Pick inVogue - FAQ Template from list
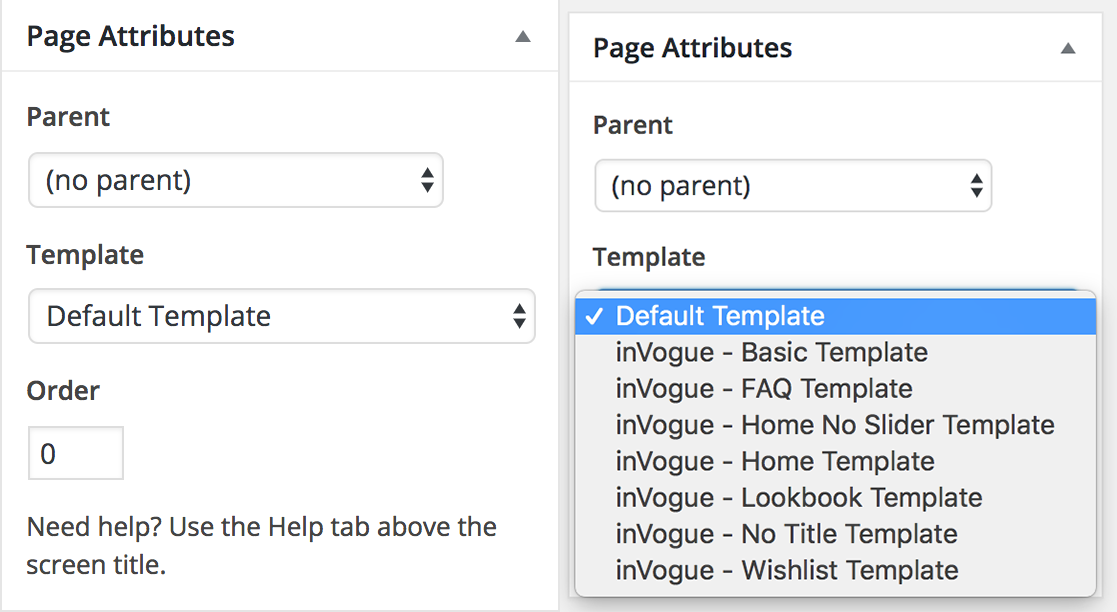The width and height of the screenshot is (1117, 612). pos(764,388)
